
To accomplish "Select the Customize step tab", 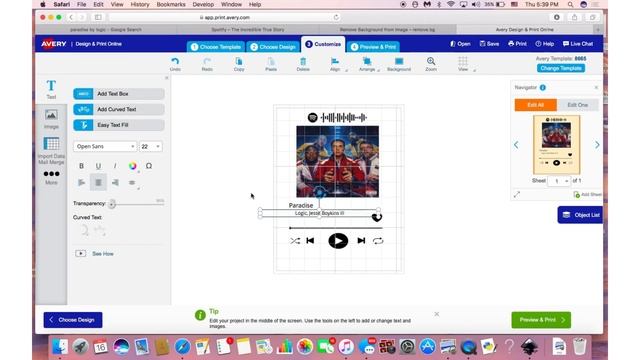I will (x=323, y=44).
